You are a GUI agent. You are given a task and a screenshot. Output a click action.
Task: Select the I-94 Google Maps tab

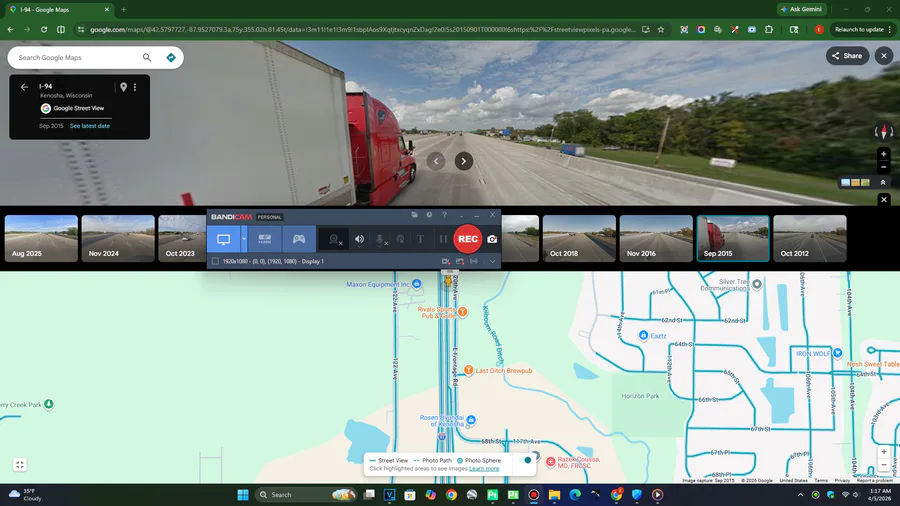pyautogui.click(x=59, y=9)
